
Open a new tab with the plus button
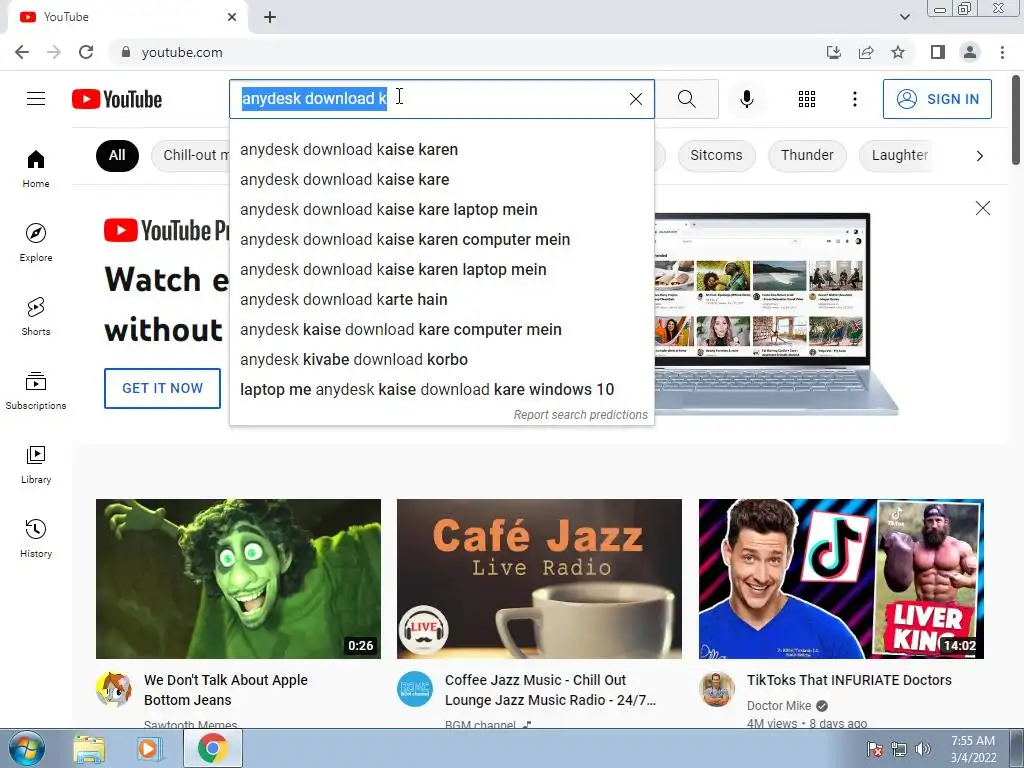[x=270, y=17]
